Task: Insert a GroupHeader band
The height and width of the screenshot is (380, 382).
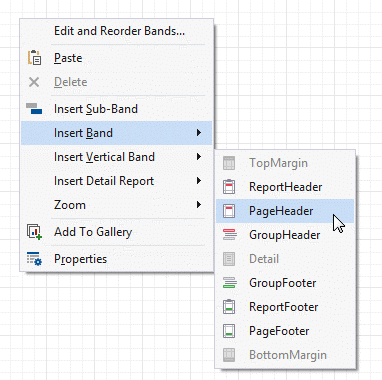Action: click(x=285, y=235)
